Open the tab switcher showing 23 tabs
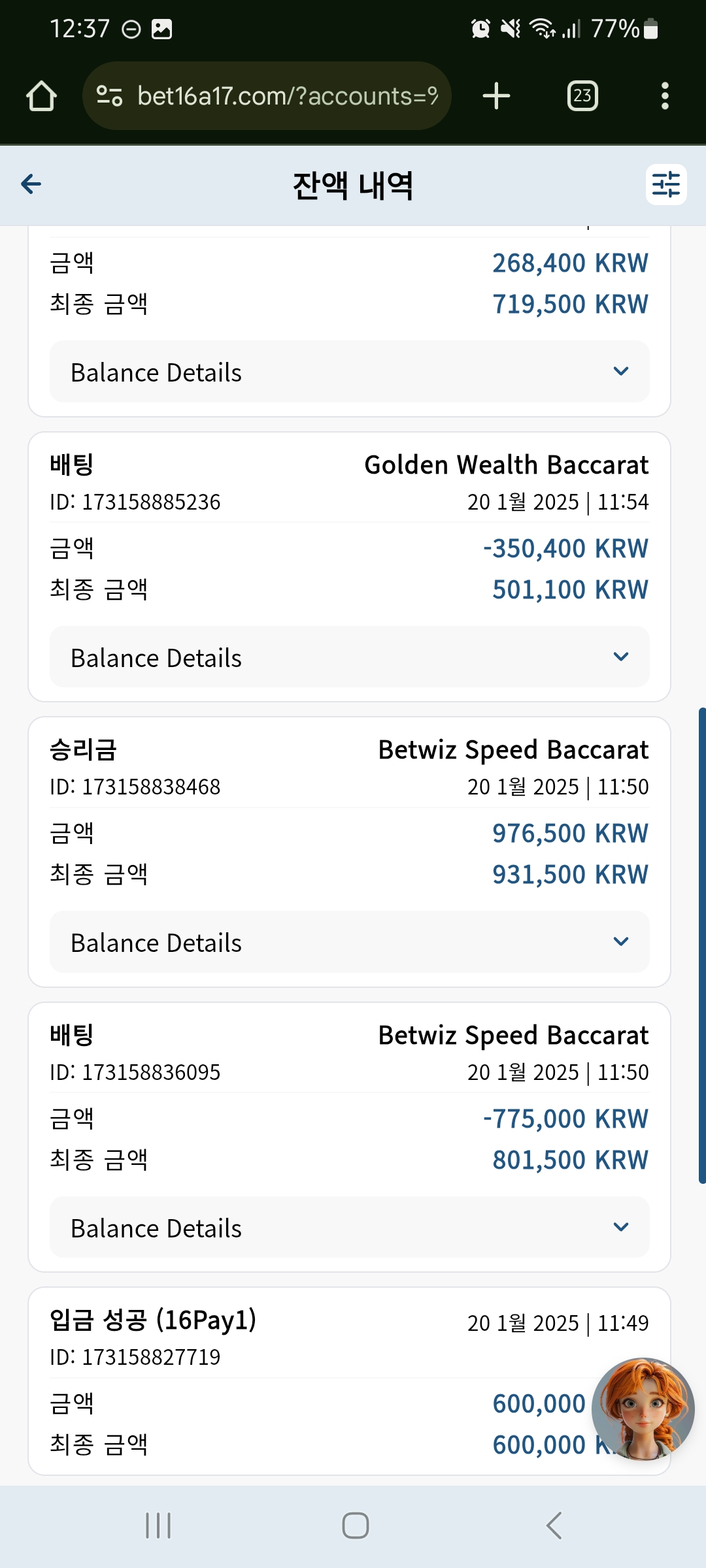This screenshot has width=706, height=1568. point(582,96)
